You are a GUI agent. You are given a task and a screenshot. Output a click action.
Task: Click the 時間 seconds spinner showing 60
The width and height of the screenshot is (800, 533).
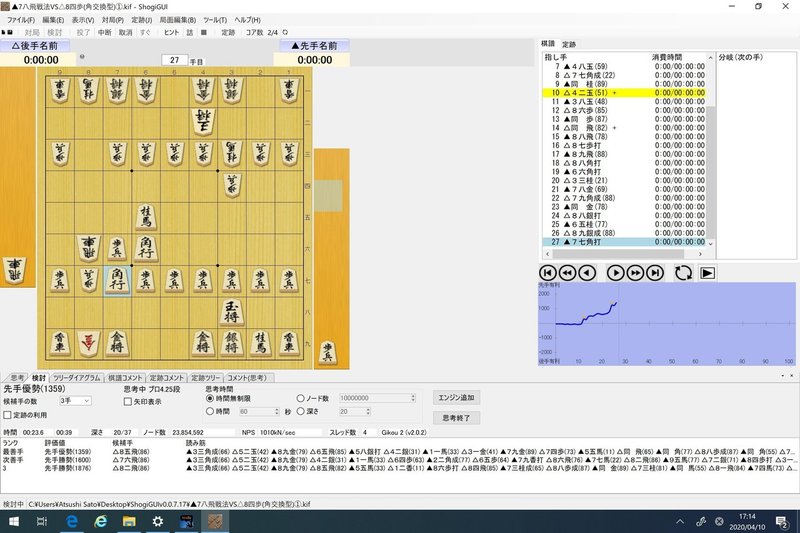277,411
